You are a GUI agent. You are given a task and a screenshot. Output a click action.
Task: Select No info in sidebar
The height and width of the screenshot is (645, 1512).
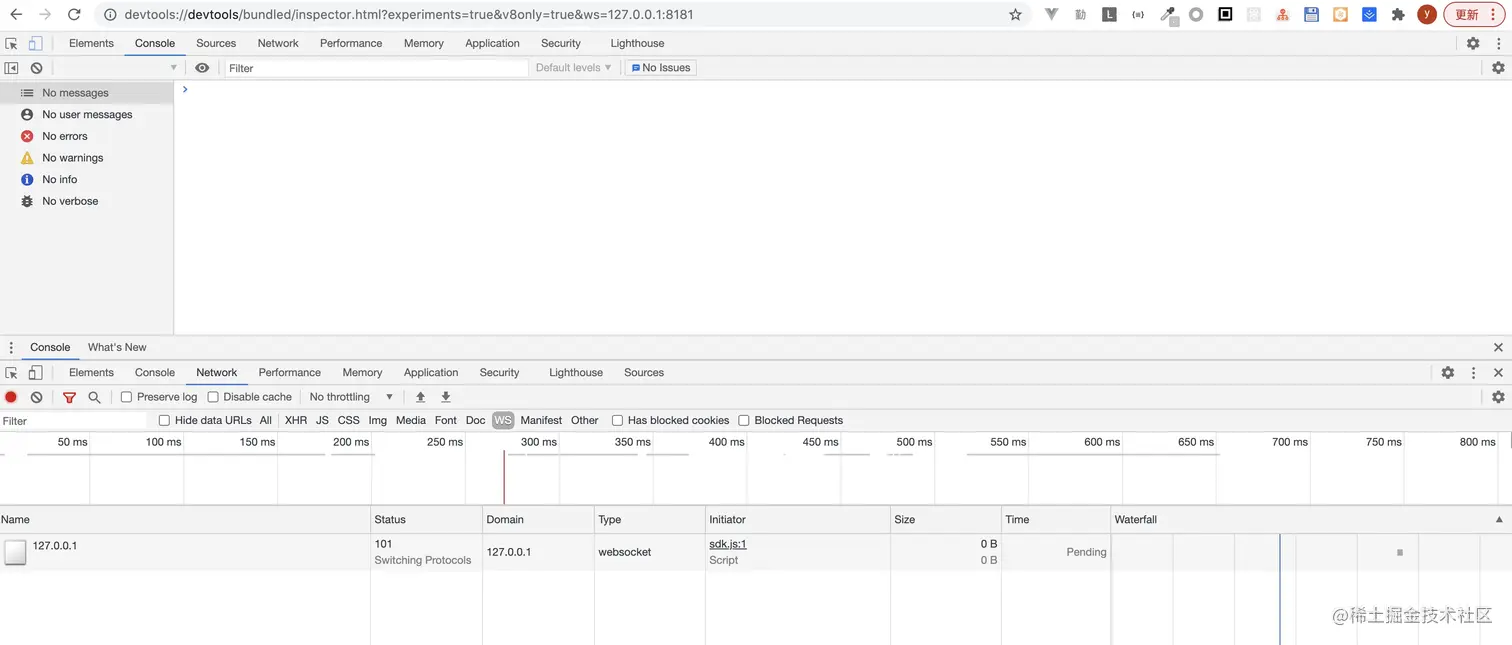[87, 180]
